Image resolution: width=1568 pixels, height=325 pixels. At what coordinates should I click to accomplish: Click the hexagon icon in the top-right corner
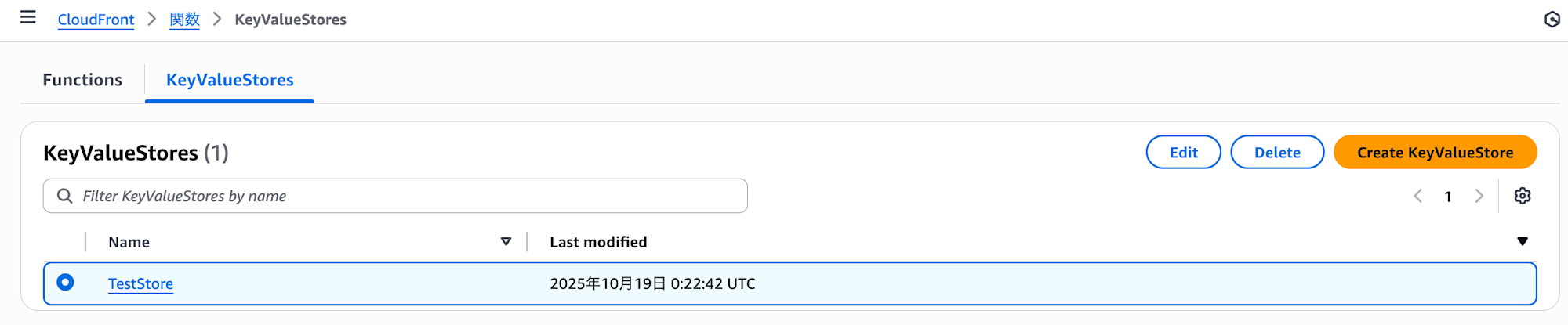click(x=1552, y=20)
